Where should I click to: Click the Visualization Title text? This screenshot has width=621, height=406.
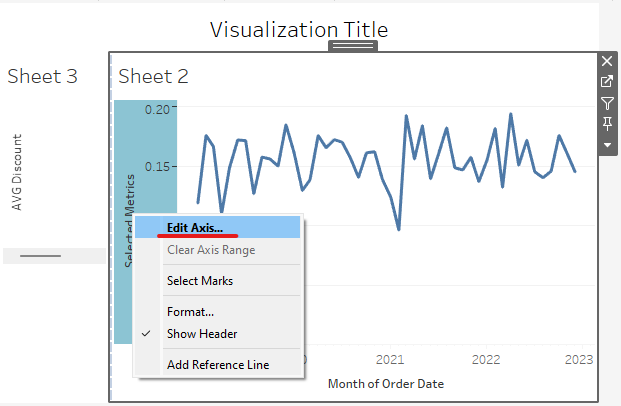click(x=299, y=29)
